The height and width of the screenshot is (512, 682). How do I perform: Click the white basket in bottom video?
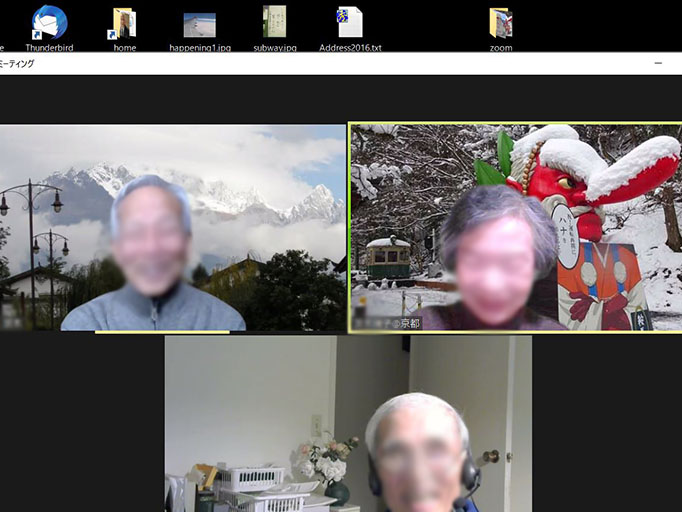click(x=251, y=478)
